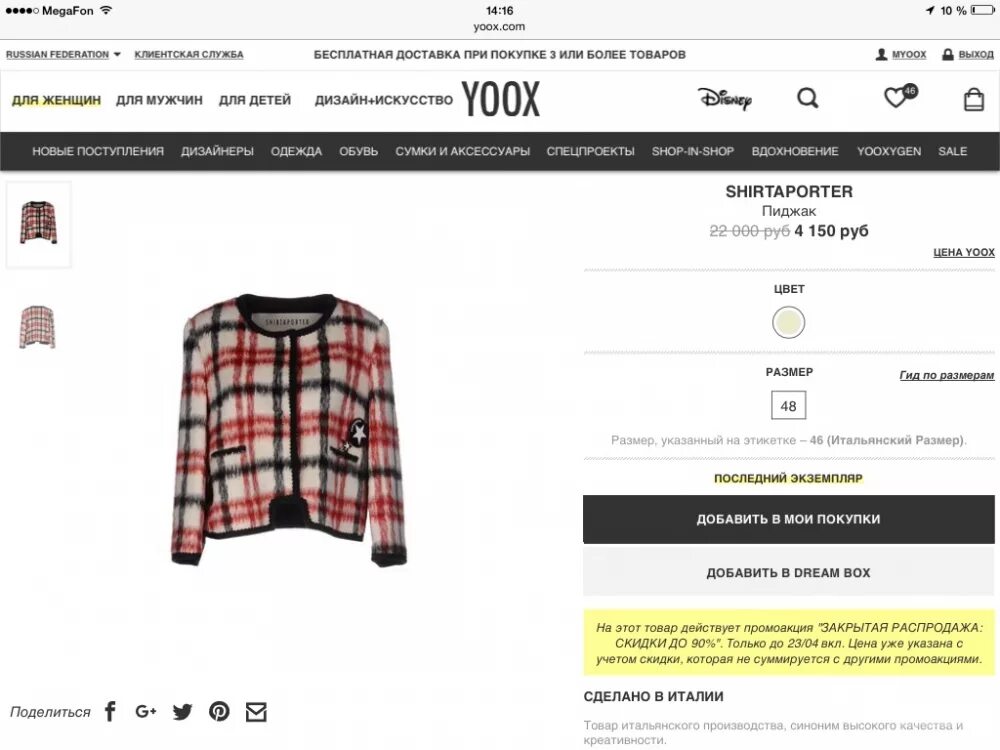Select size 48 option
This screenshot has height=750, width=1000.
788,406
